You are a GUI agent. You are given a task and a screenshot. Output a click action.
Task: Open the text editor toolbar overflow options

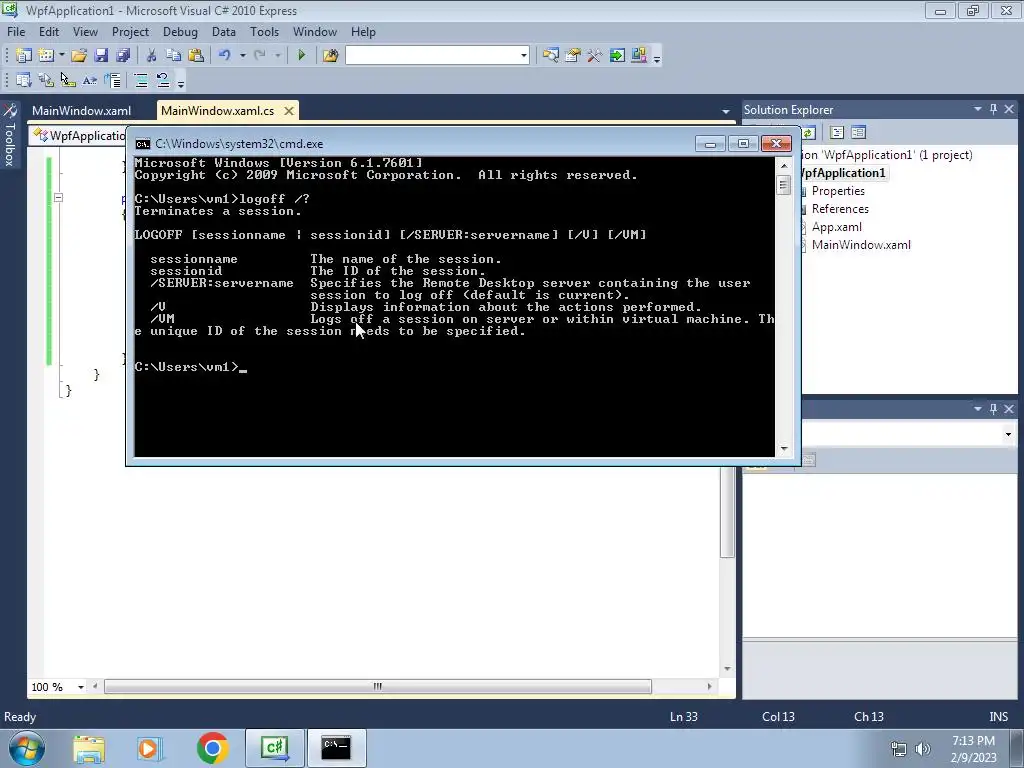pos(181,82)
